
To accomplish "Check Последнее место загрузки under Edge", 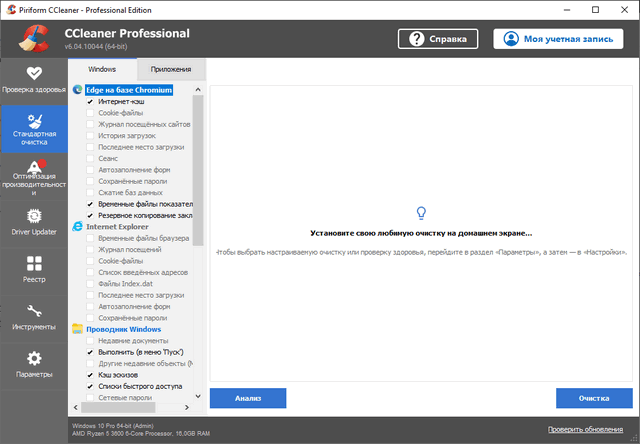I will 90,147.
